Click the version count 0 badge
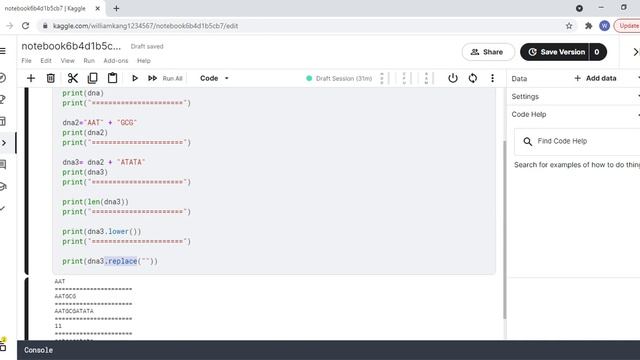This screenshot has width=640, height=360. click(x=597, y=52)
